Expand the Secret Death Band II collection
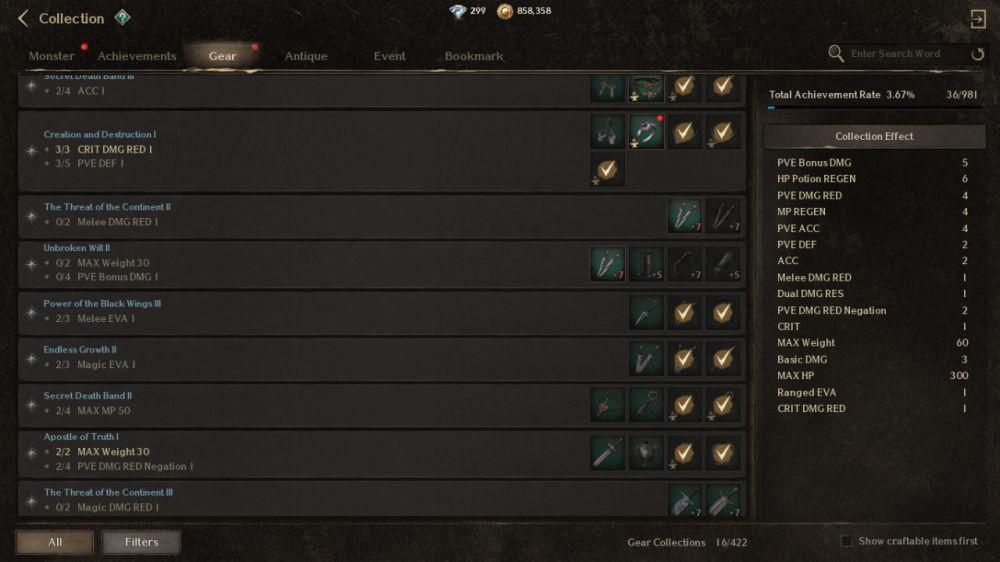The width and height of the screenshot is (1000, 562). [382, 404]
